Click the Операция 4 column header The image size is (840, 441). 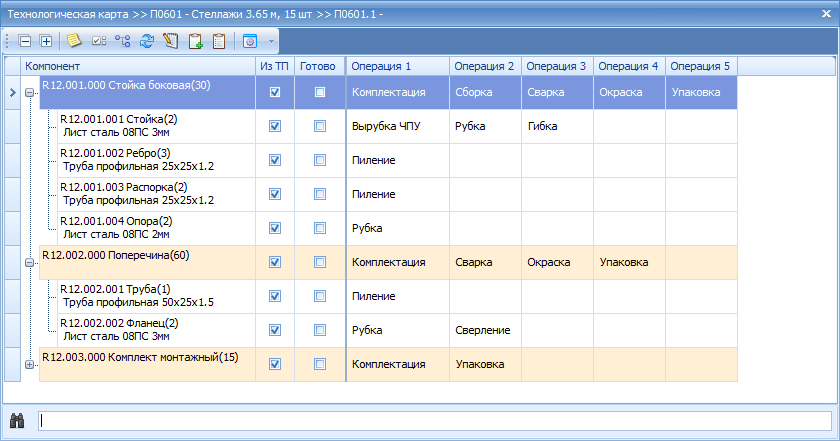click(x=629, y=66)
